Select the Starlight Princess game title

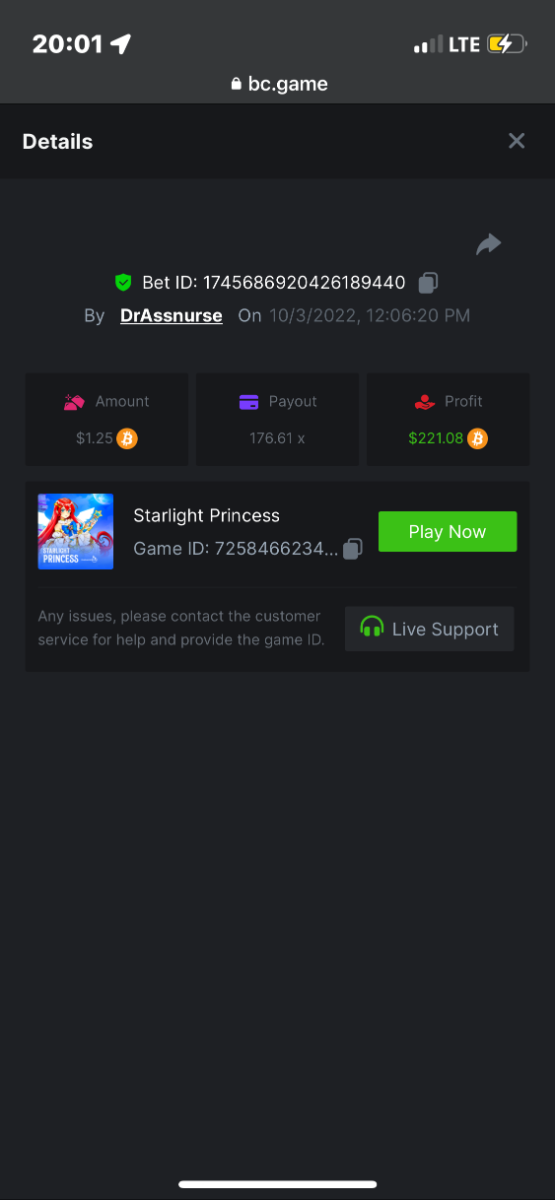tap(206, 516)
